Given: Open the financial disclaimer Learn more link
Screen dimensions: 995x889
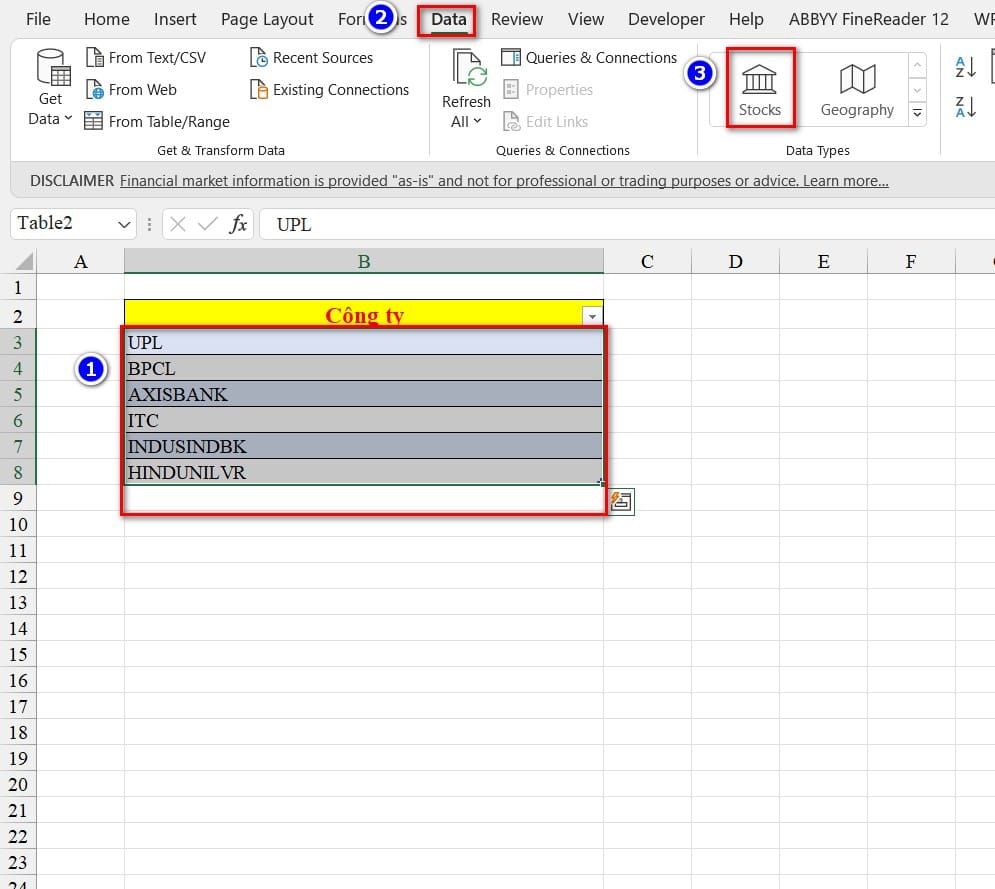Looking at the screenshot, I should (845, 181).
